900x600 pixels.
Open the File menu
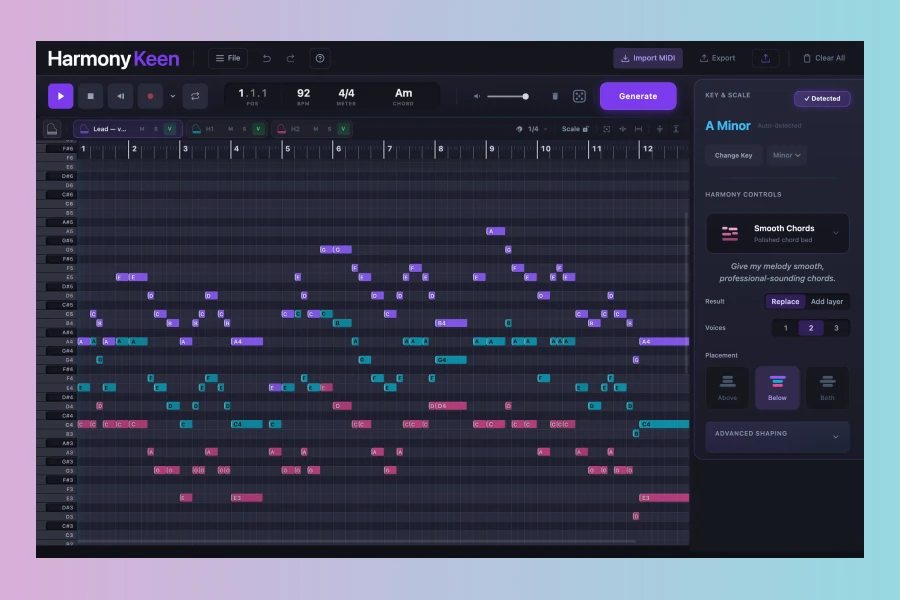(228, 58)
